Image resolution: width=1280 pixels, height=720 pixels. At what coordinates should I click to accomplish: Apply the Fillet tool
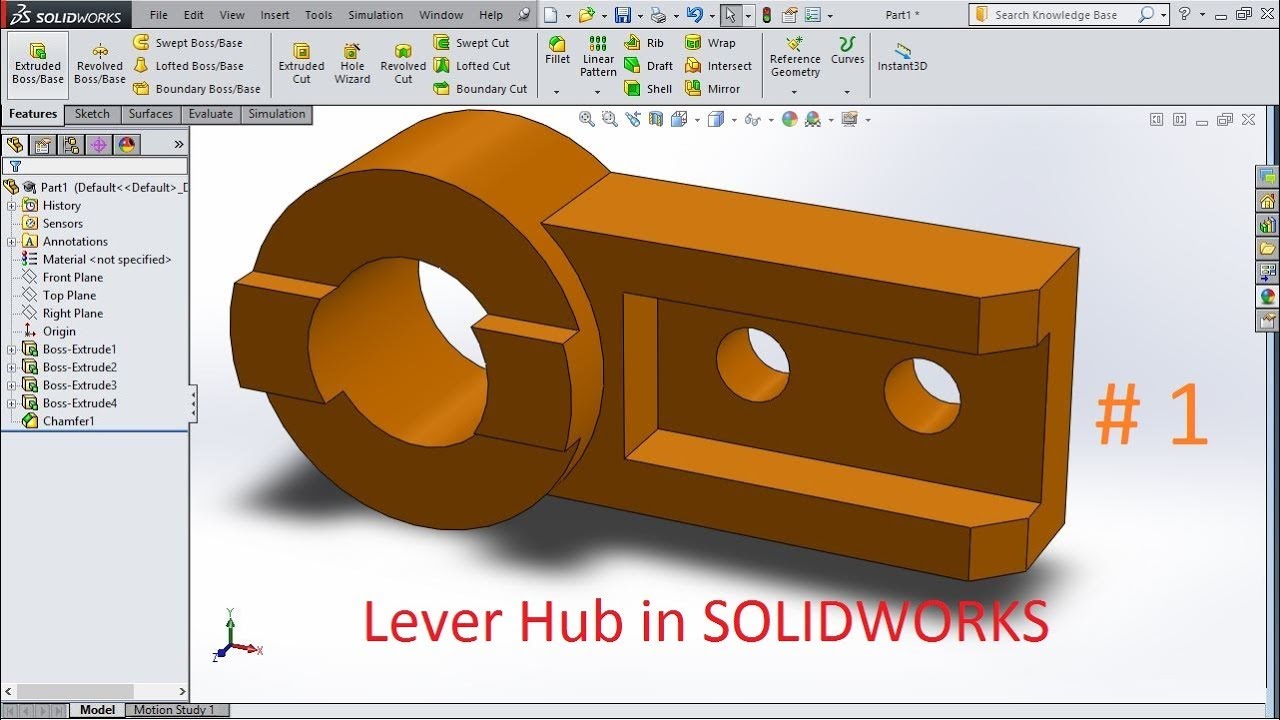point(557,50)
